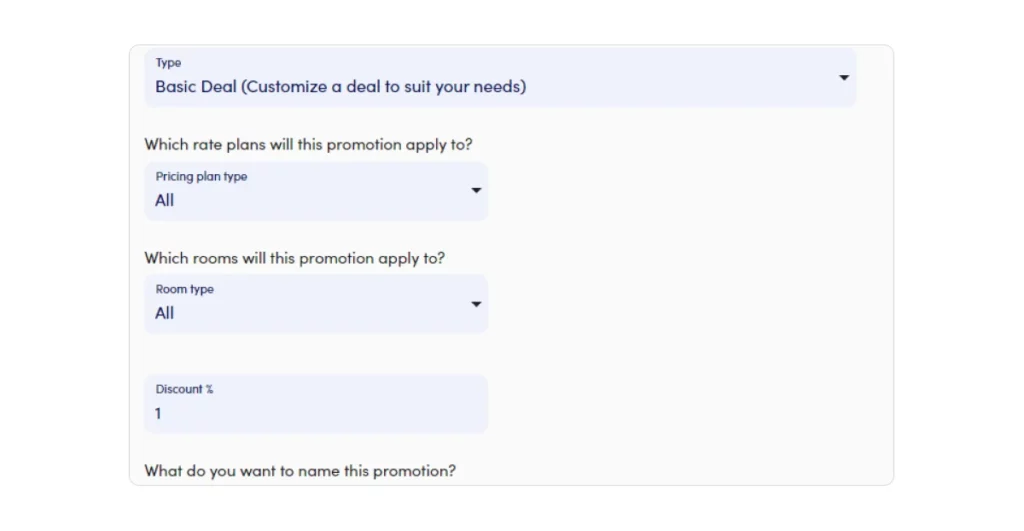The width and height of the screenshot is (1024, 531).
Task: Click the "Which rate plans" question text
Action: coord(308,145)
